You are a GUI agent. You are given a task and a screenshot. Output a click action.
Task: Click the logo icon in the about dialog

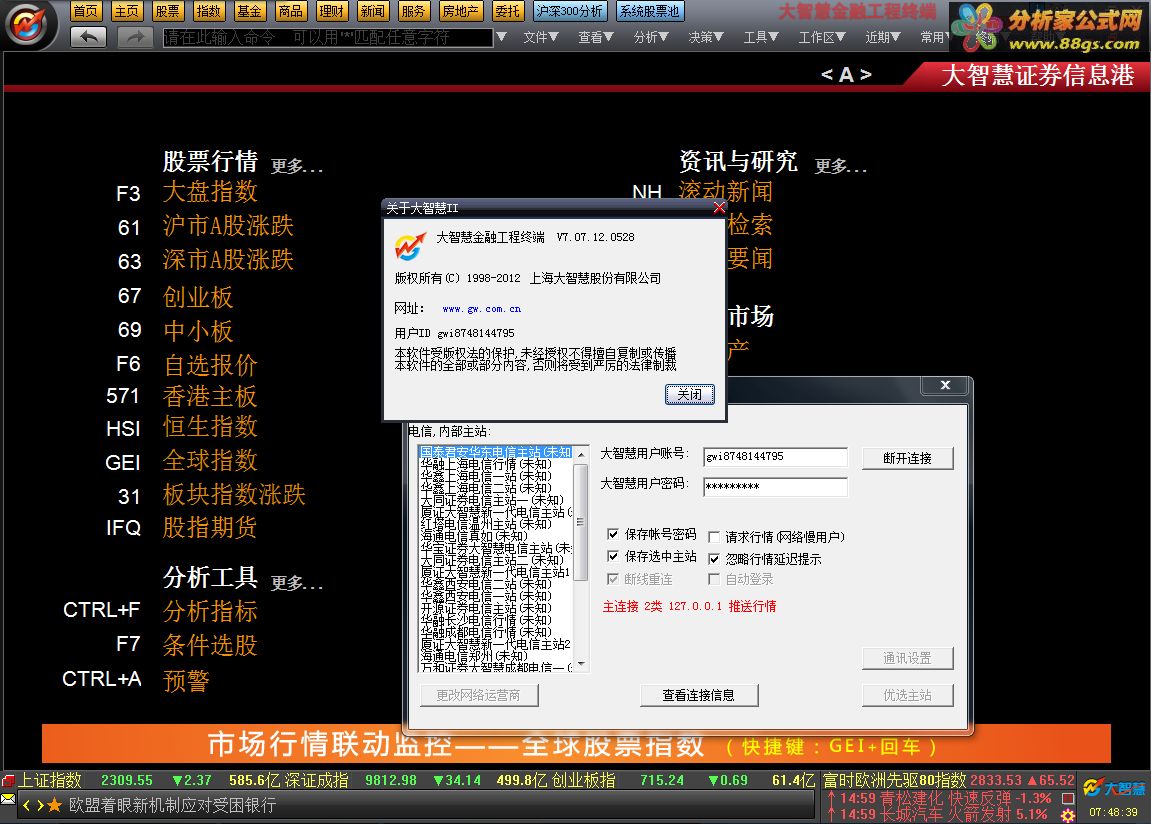[x=410, y=247]
